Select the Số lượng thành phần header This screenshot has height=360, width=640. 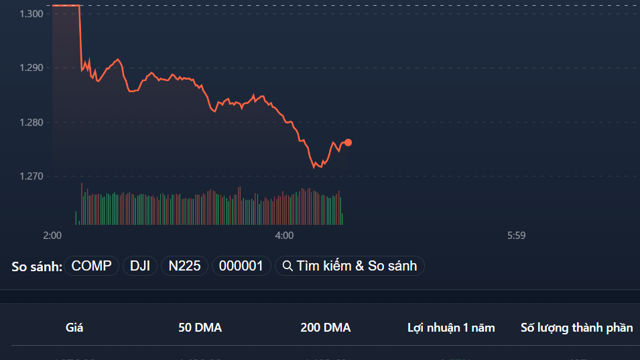(577, 328)
